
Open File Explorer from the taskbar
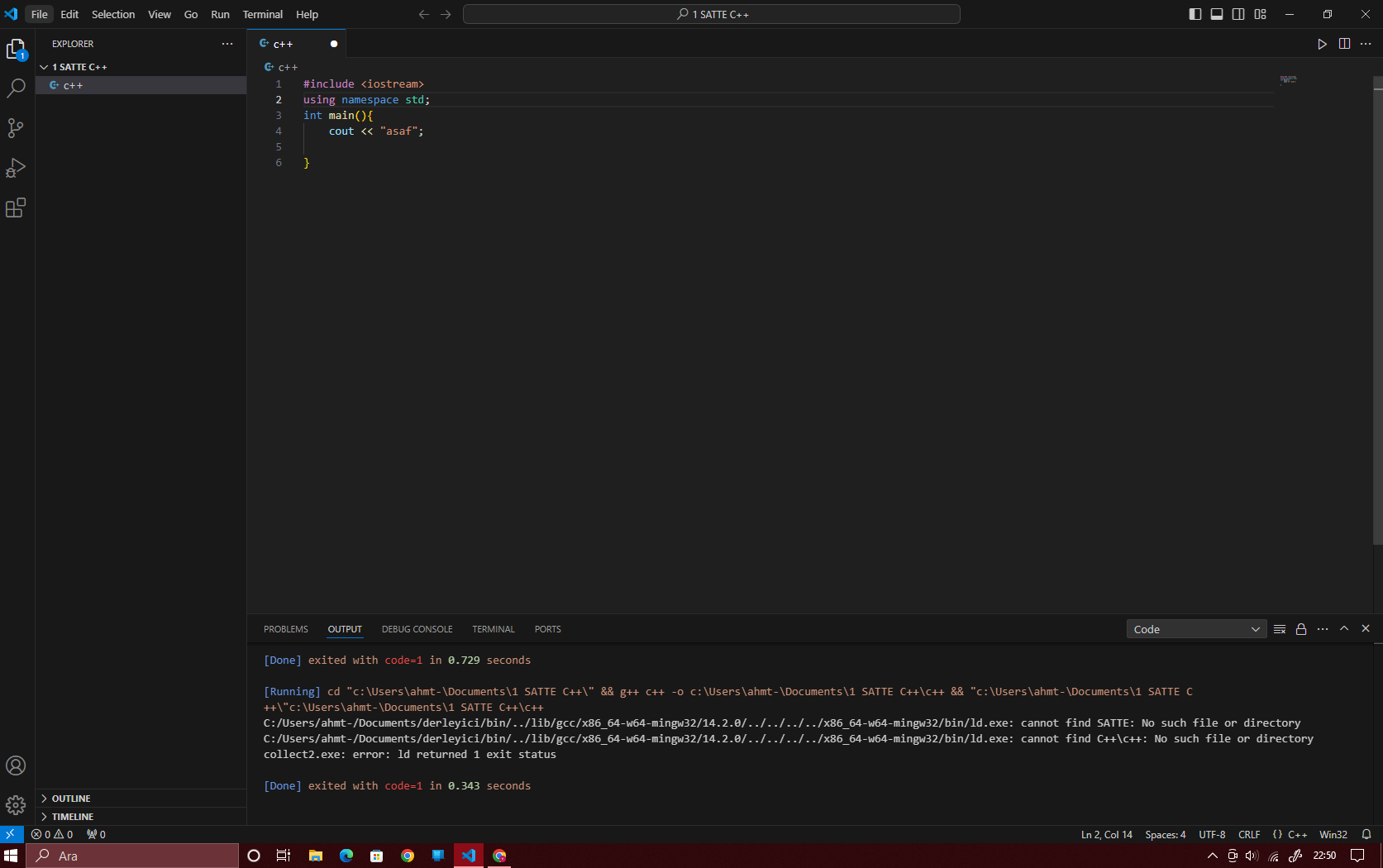[315, 856]
